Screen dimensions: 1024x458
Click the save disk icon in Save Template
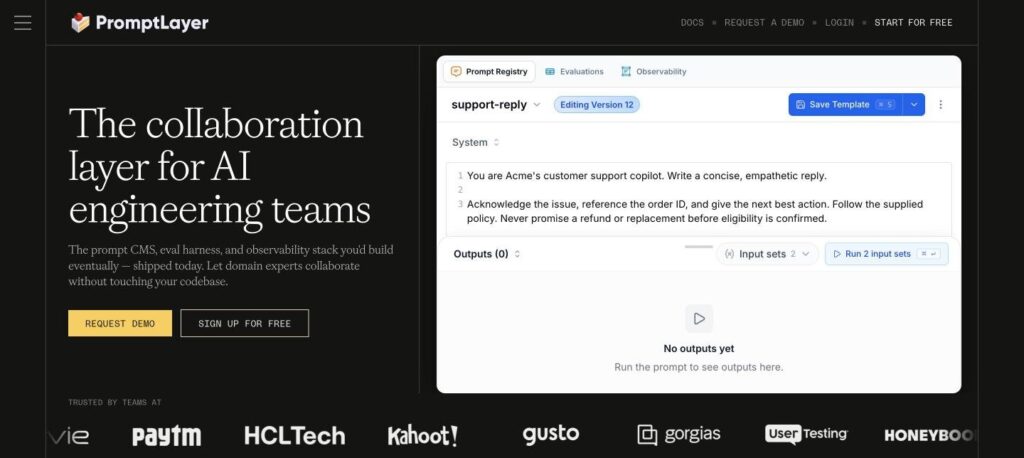pyautogui.click(x=801, y=105)
